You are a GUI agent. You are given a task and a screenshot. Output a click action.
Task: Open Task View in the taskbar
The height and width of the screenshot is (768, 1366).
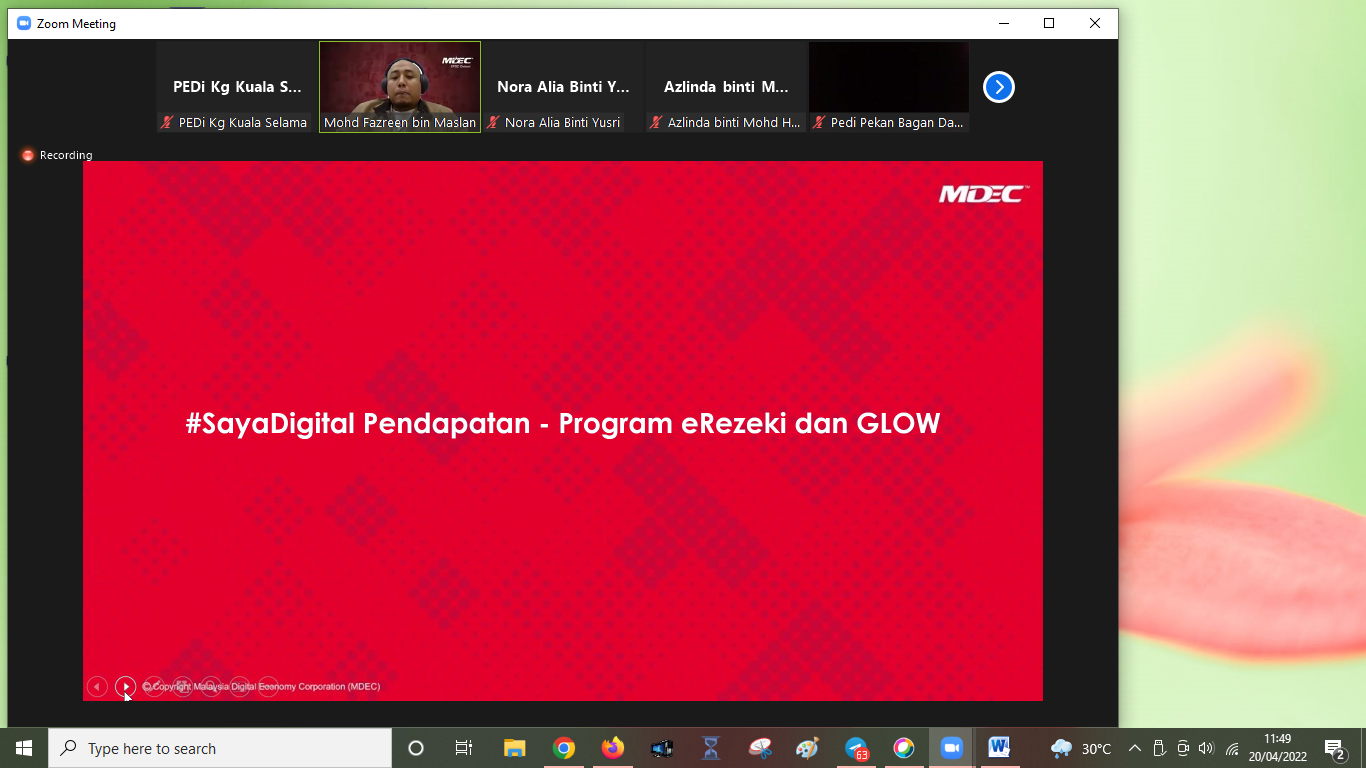coord(464,748)
